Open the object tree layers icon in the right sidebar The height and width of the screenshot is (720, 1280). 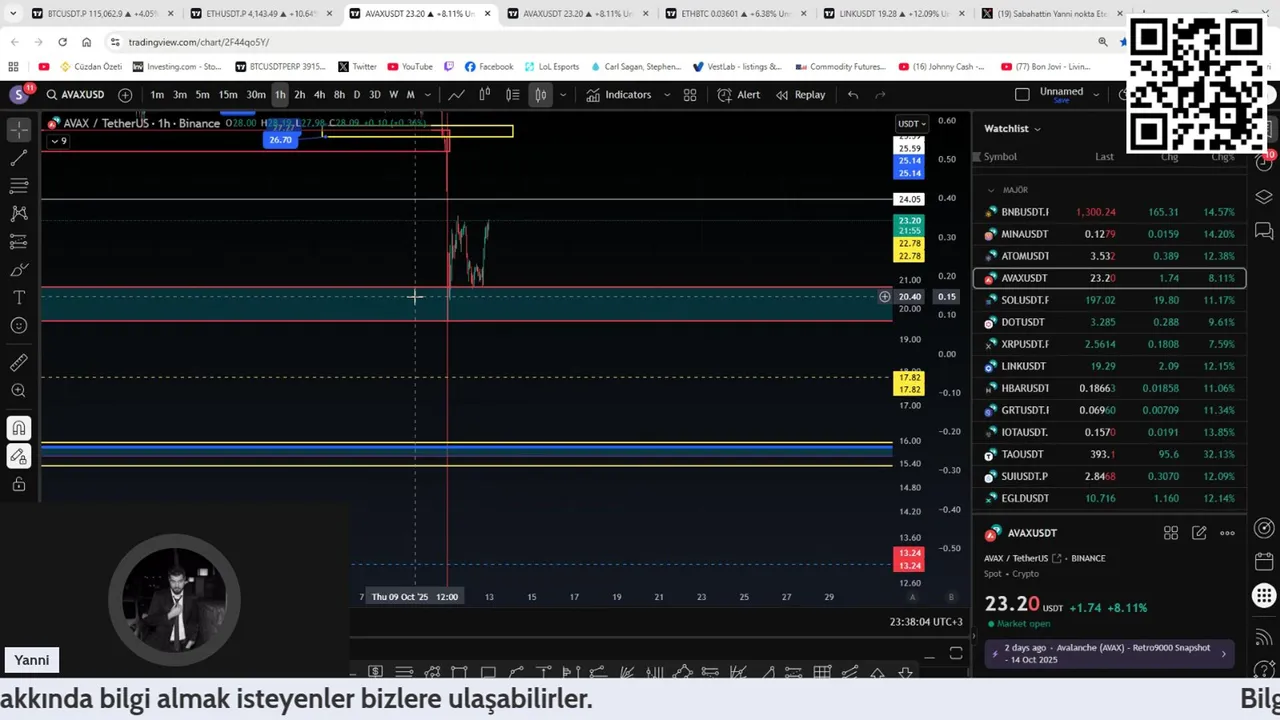[1264, 197]
